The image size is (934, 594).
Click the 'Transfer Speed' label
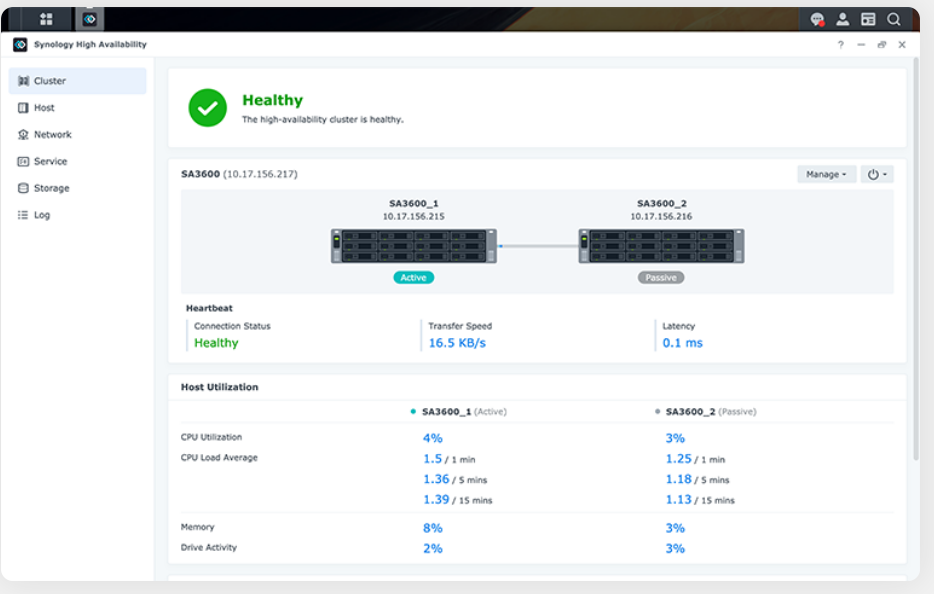coord(460,326)
